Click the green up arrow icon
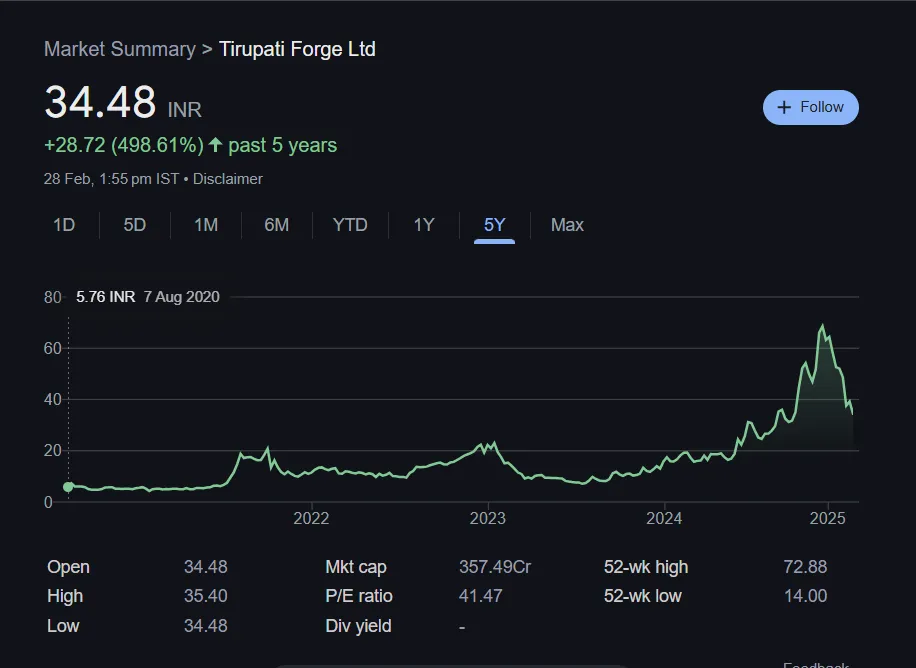The image size is (916, 668). (215, 144)
